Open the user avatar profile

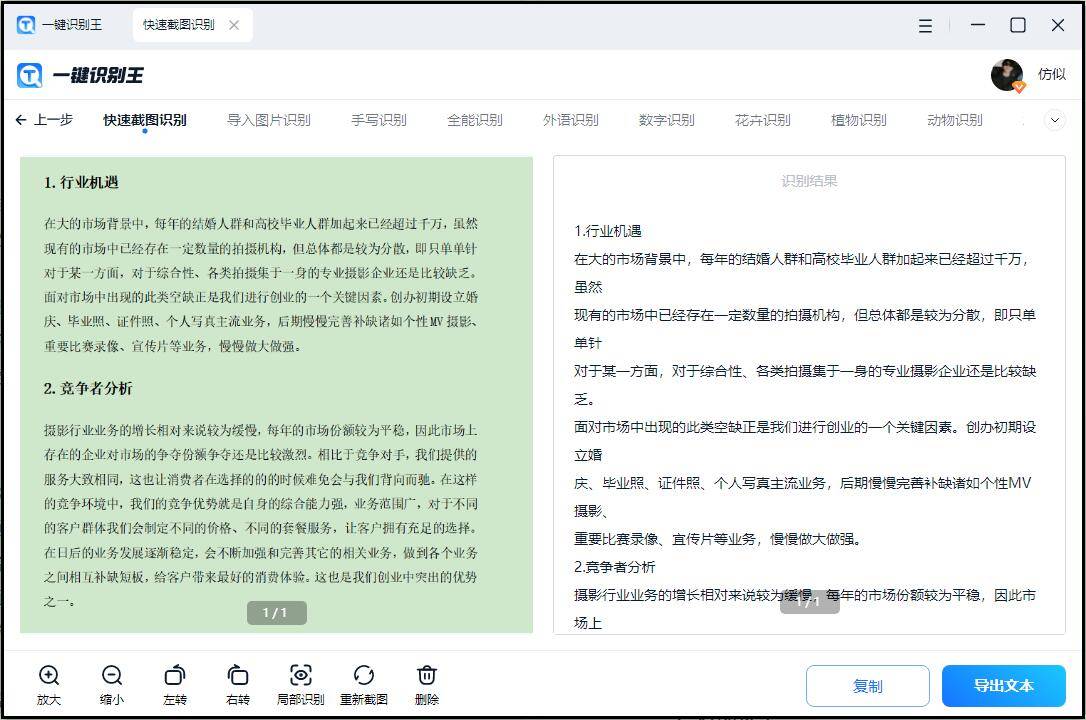click(x=1007, y=74)
